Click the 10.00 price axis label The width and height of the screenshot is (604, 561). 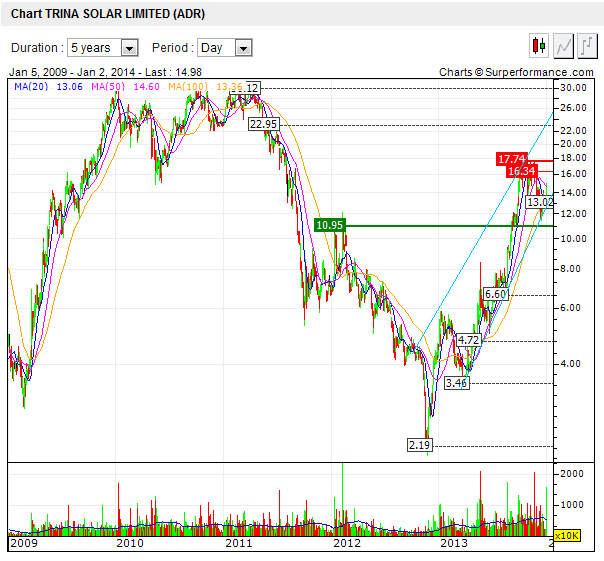click(x=573, y=239)
